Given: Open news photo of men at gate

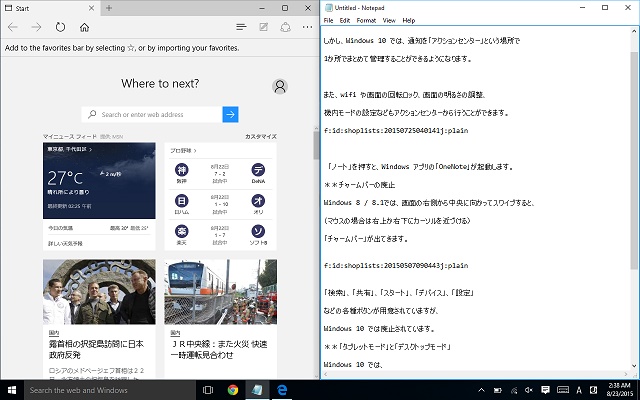Looking at the screenshot, I should pos(99,292).
